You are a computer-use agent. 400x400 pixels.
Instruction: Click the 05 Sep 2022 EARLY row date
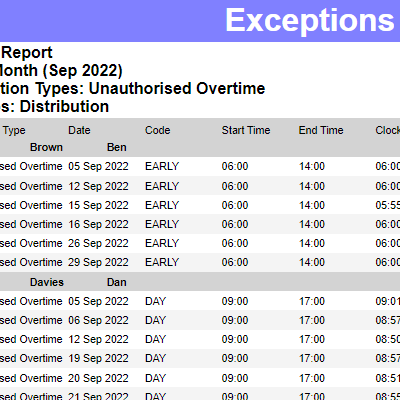(x=98, y=166)
